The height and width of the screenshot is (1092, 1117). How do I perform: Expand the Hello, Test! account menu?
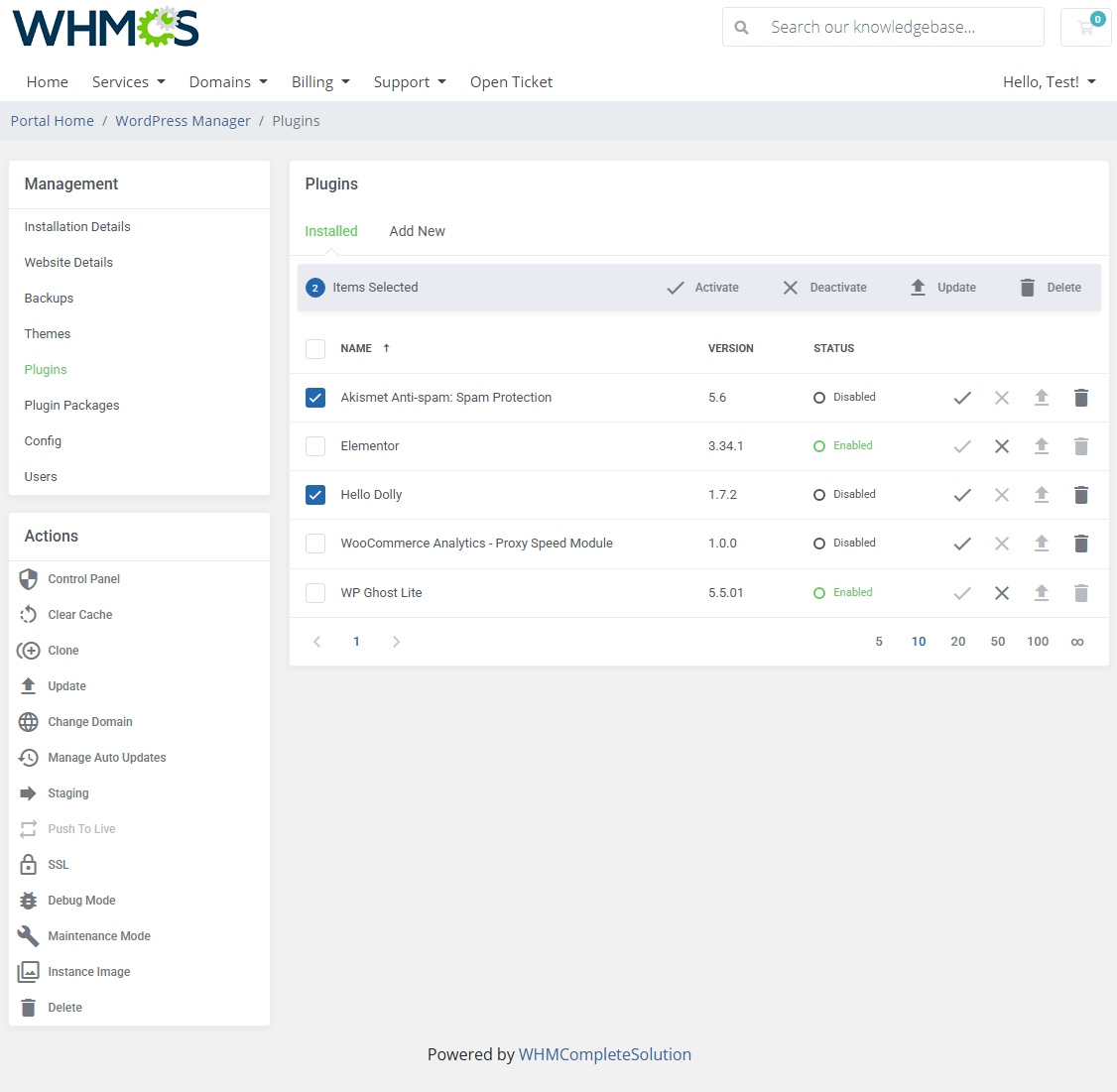point(1049,81)
